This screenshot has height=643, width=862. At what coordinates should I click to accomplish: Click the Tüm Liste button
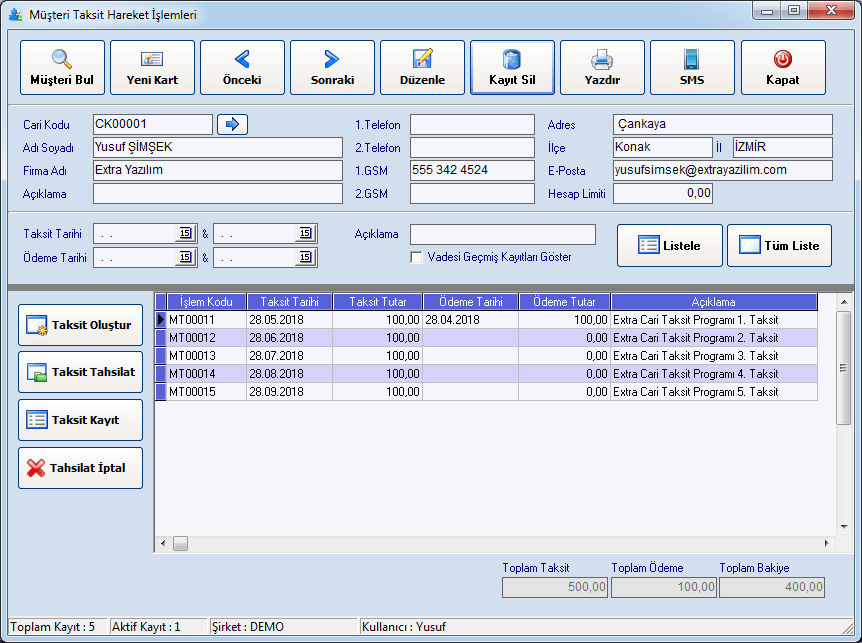pyautogui.click(x=780, y=246)
